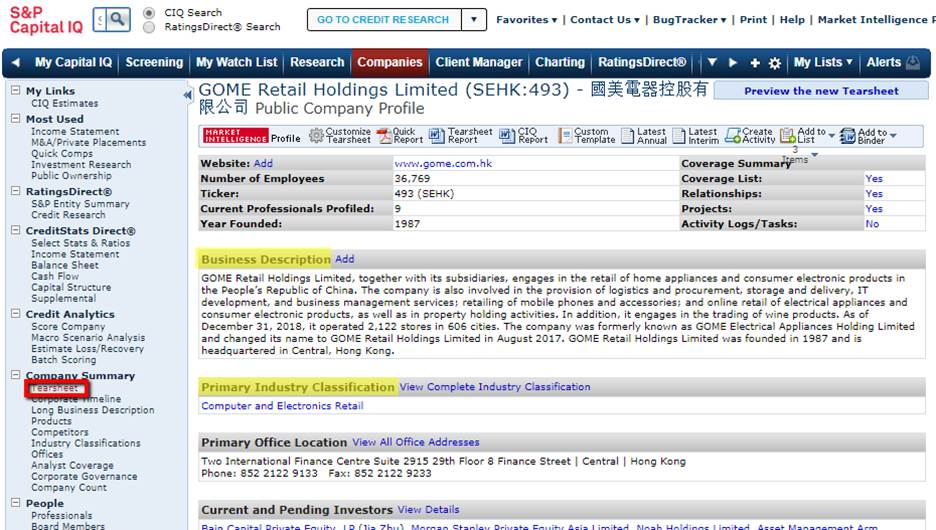936x530 pixels.
Task: Switch to the My Watch List tab
Action: tap(237, 62)
